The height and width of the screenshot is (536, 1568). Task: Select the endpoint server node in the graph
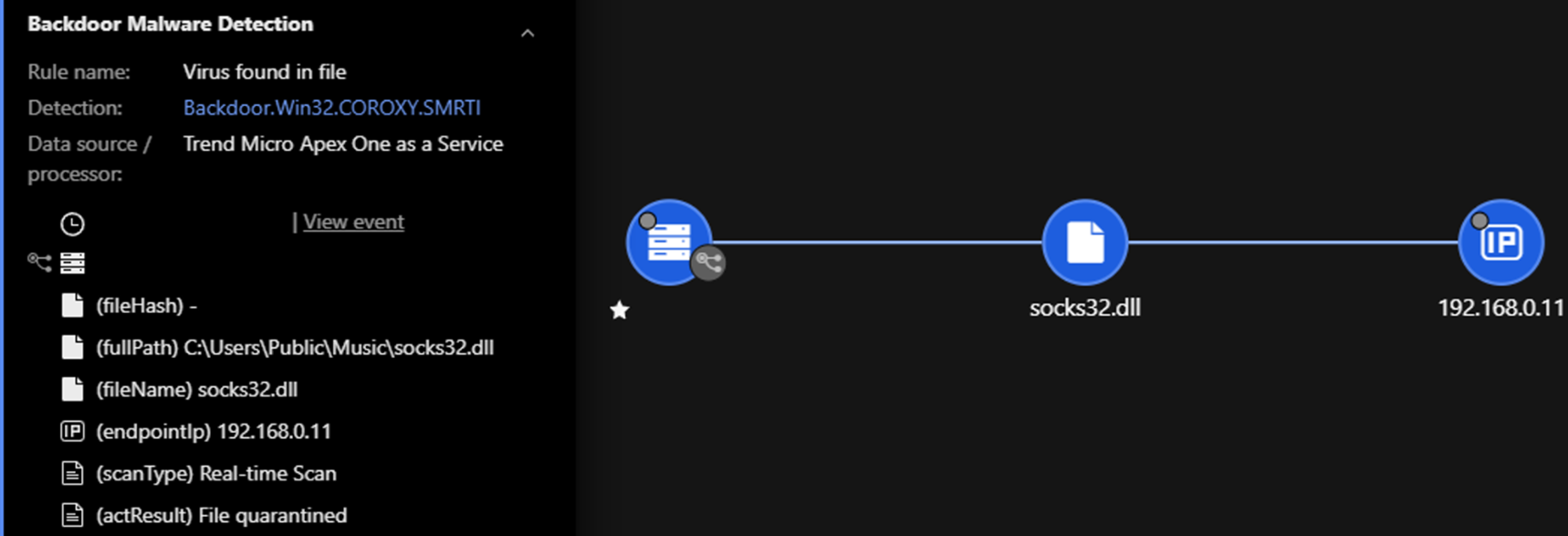click(x=668, y=242)
